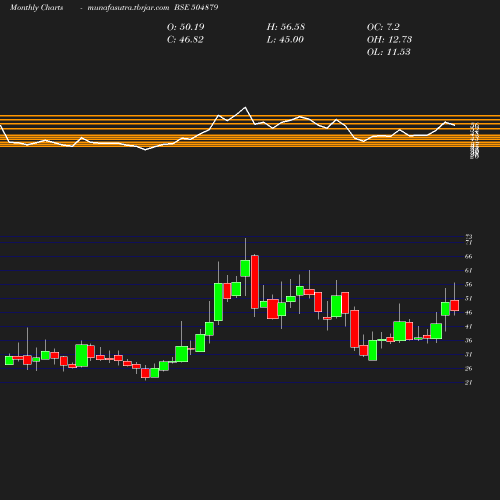Click the price axis label 51
Viewport: 500px width, 500px height.
pos(468,299)
